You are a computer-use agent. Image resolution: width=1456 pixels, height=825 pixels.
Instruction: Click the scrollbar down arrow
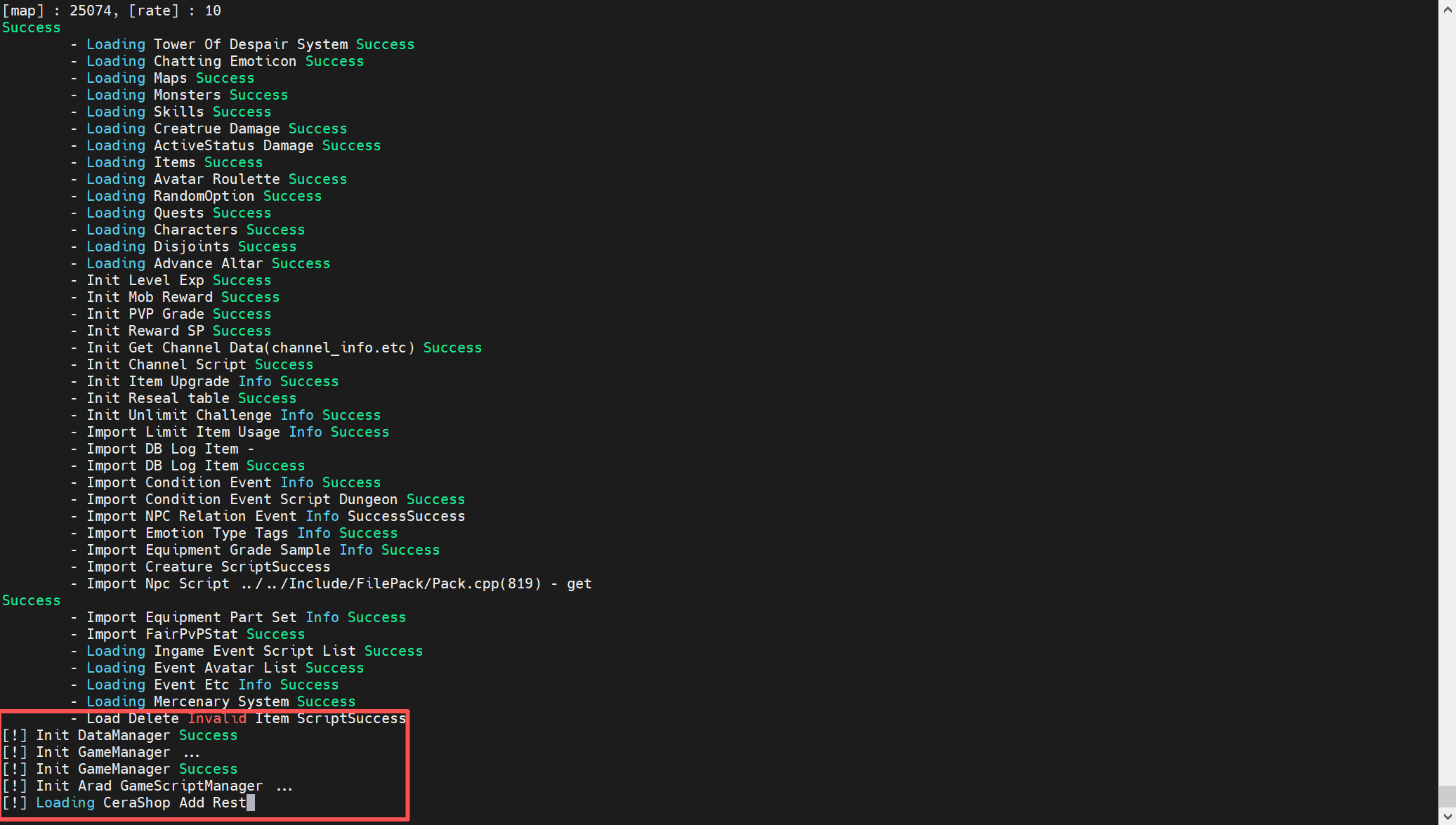(x=1447, y=816)
